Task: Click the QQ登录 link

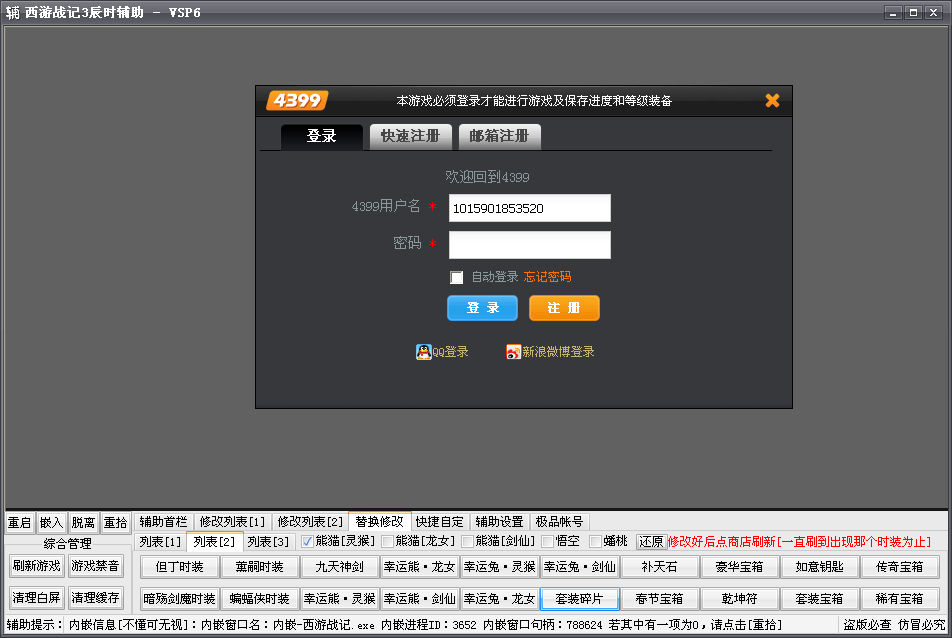Action: pyautogui.click(x=450, y=351)
